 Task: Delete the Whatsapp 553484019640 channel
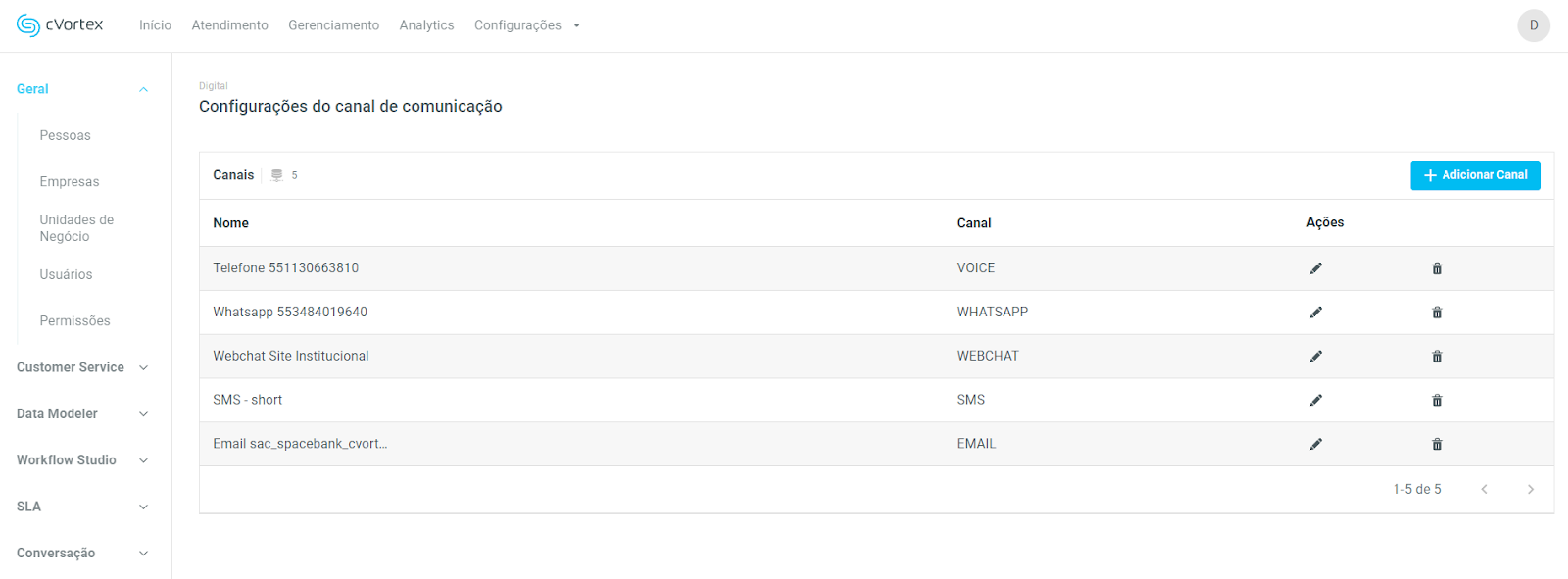pyautogui.click(x=1437, y=313)
